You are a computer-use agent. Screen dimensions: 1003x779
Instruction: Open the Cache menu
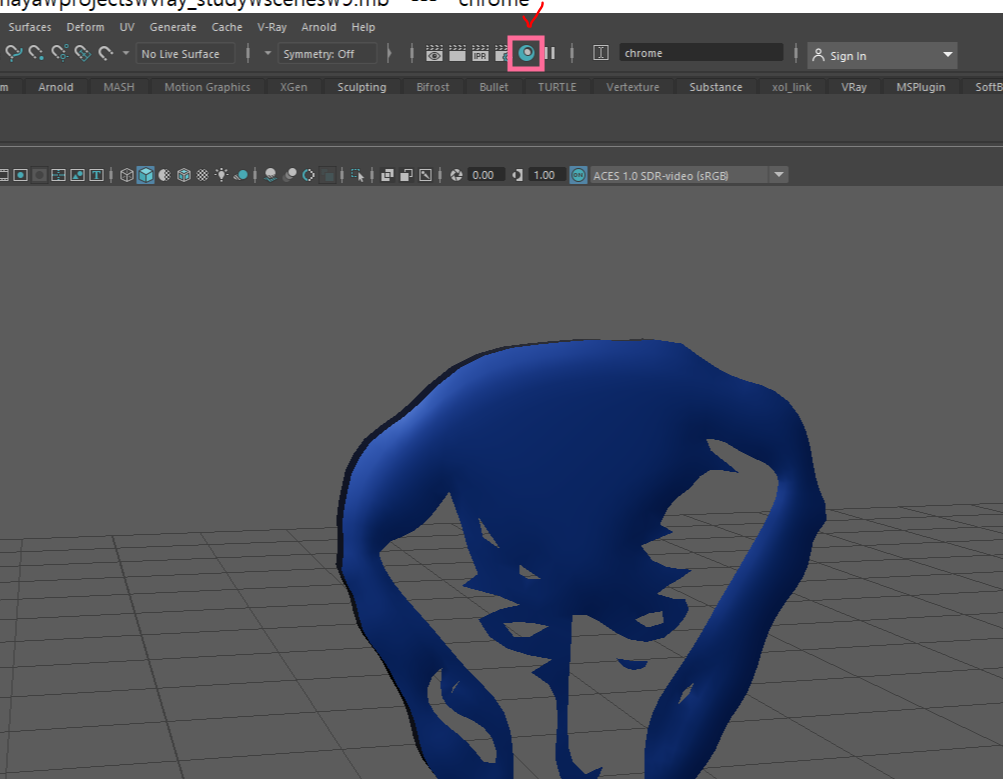pyautogui.click(x=227, y=27)
